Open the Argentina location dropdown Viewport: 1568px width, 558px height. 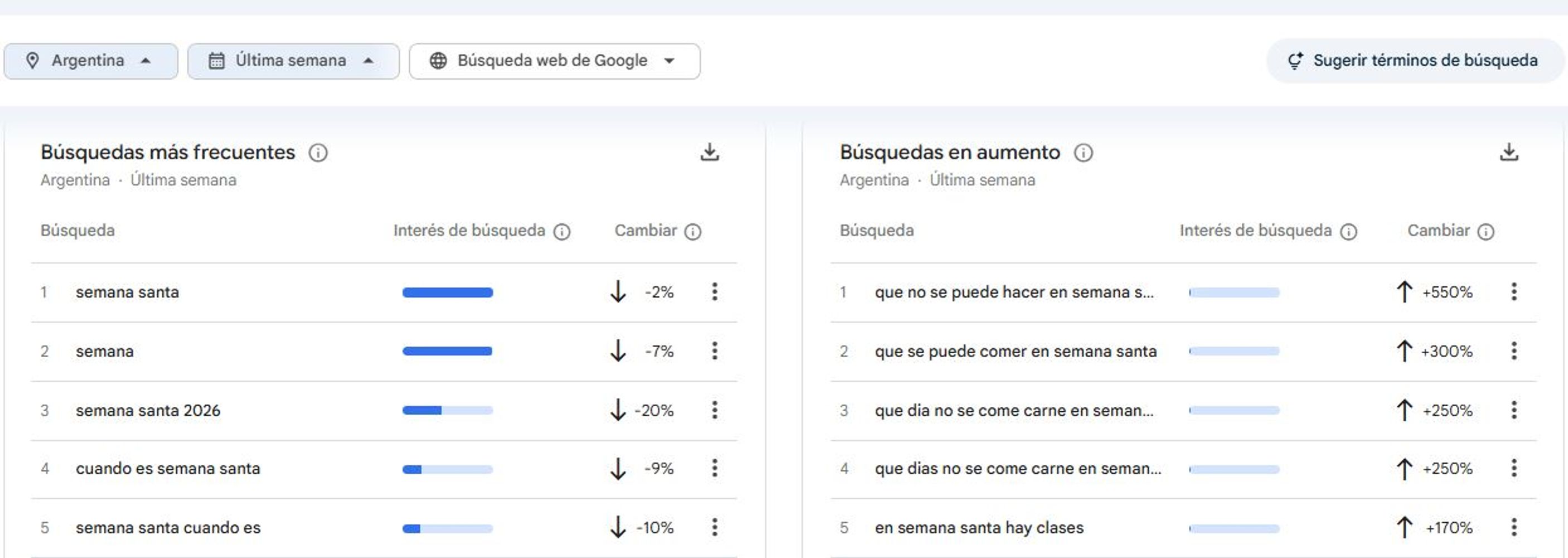pyautogui.click(x=91, y=61)
